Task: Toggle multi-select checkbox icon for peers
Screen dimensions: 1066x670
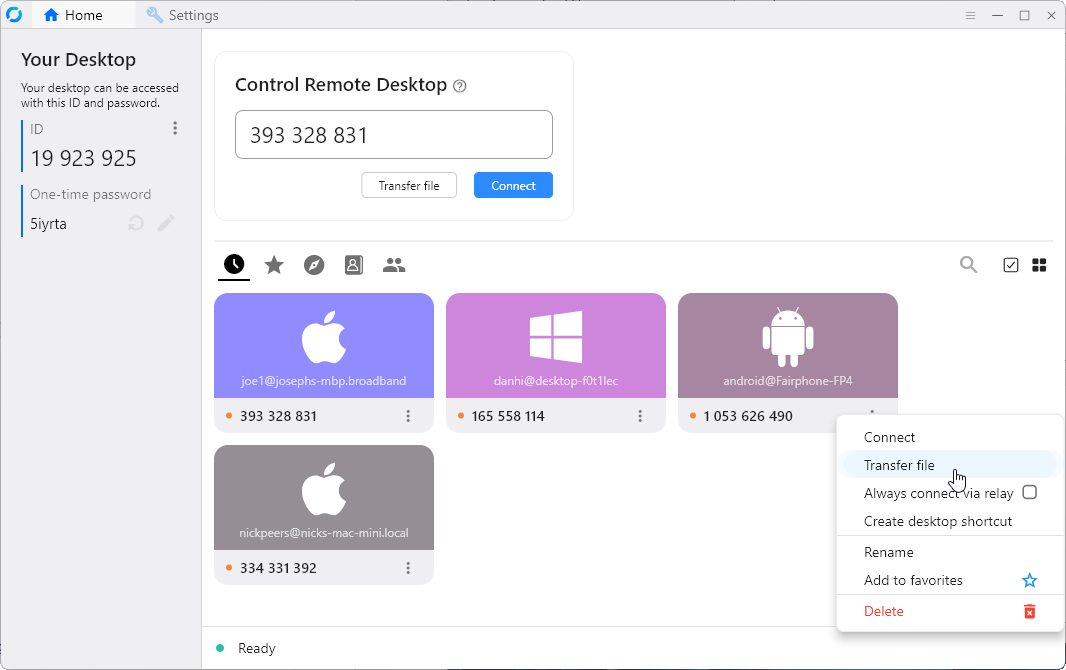Action: [1011, 265]
